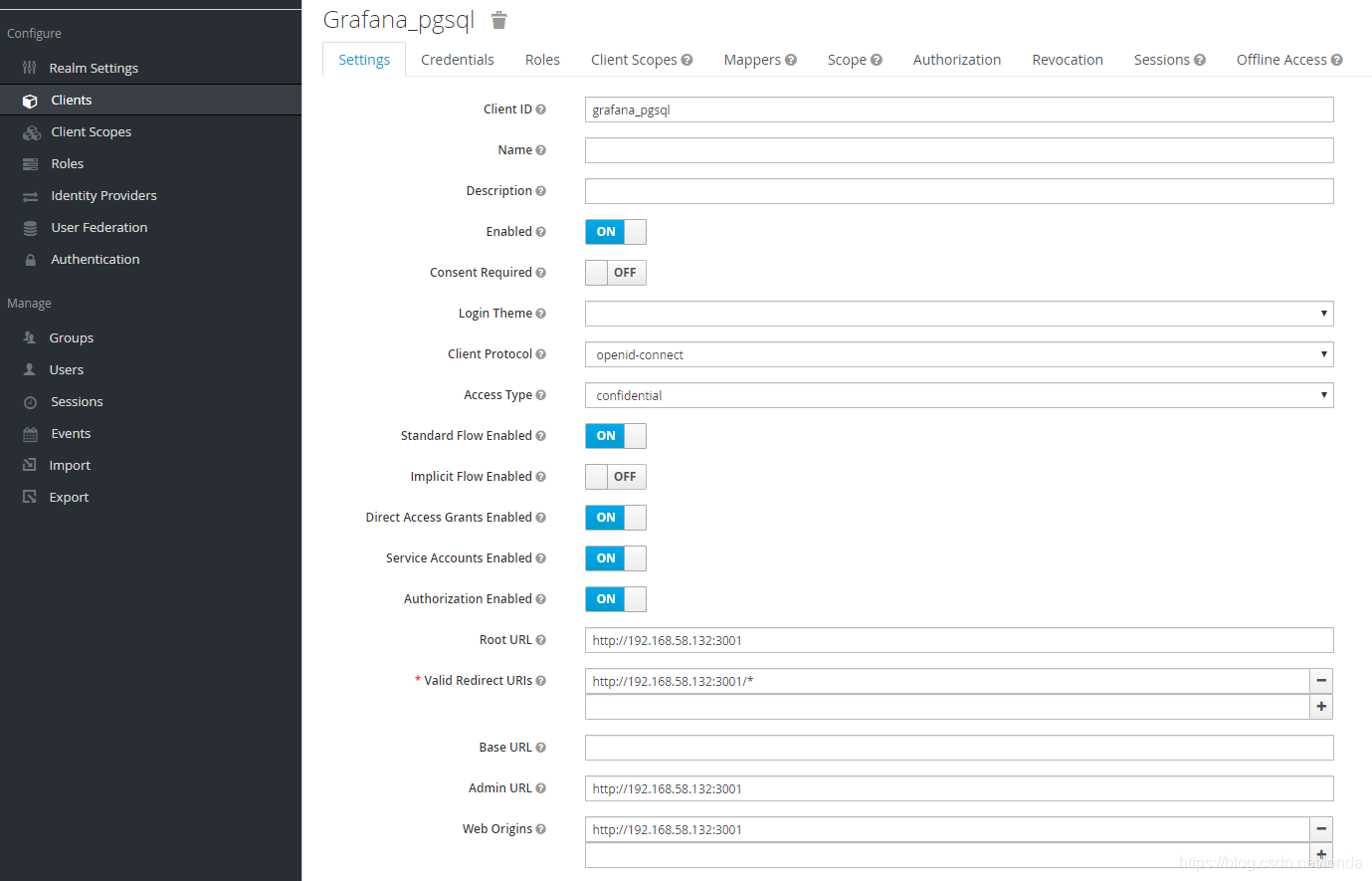Screen dimensions: 1372x881
Task: Click help icon next to Name label
Action: 541,150
